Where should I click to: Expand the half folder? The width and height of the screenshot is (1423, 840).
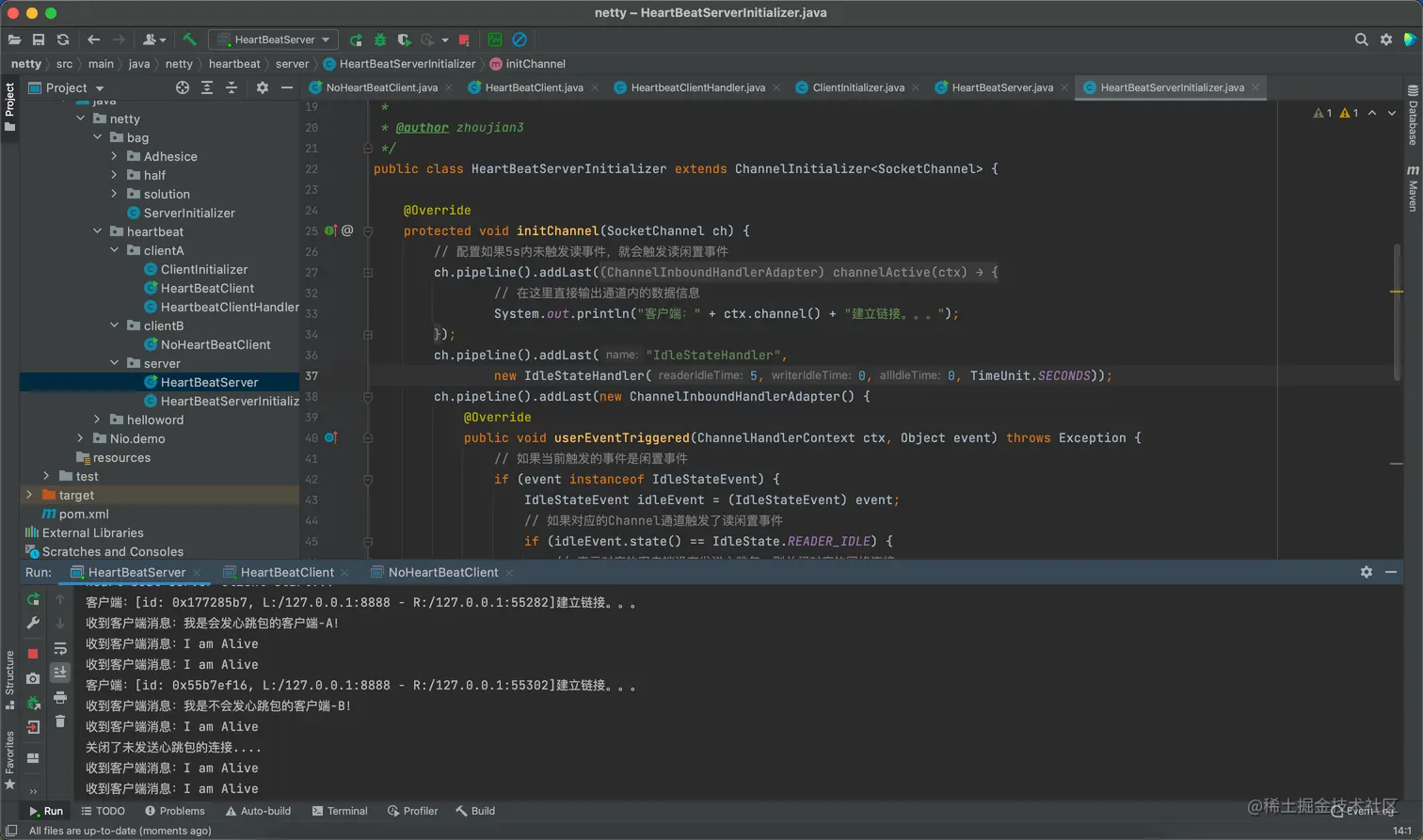115,175
